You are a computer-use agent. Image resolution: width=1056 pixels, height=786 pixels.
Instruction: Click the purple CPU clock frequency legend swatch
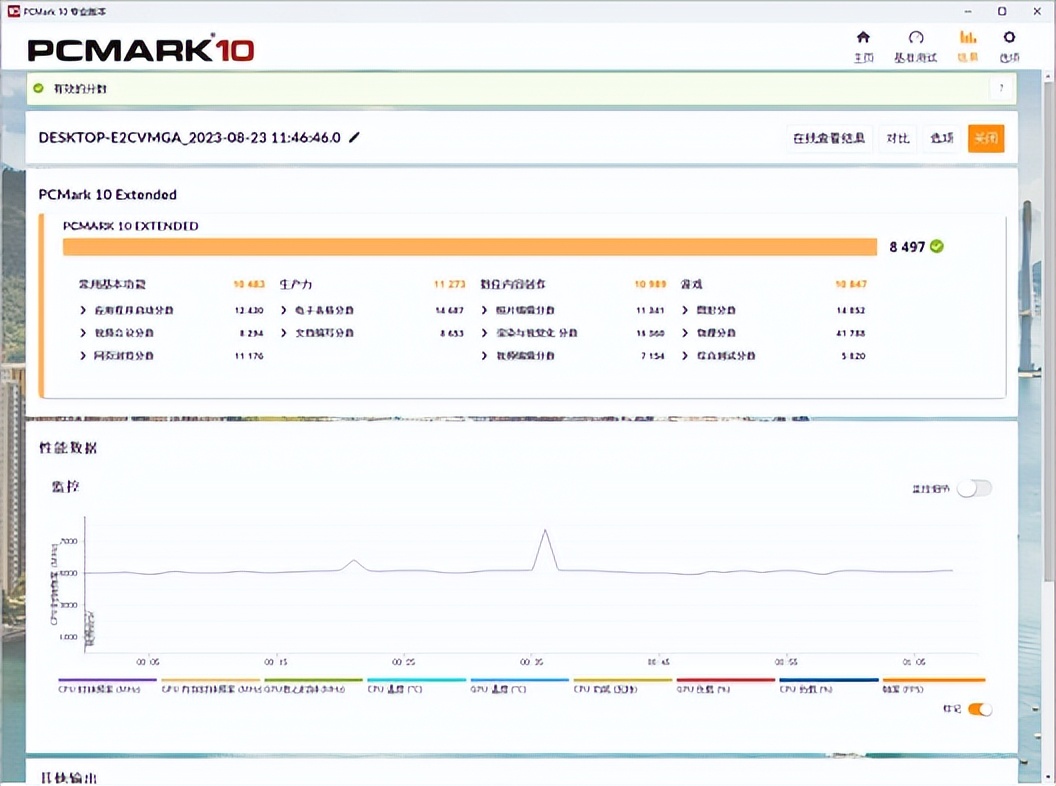pyautogui.click(x=108, y=681)
